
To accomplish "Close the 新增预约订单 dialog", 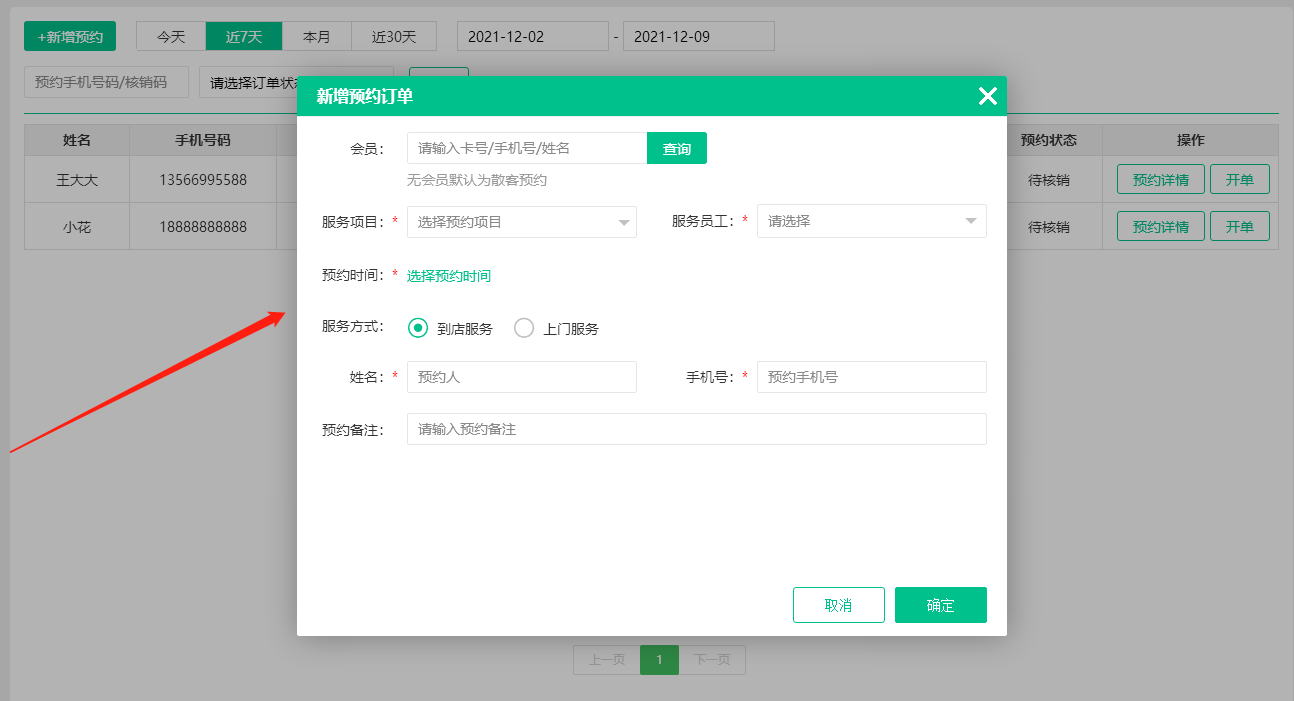I will pyautogui.click(x=987, y=96).
